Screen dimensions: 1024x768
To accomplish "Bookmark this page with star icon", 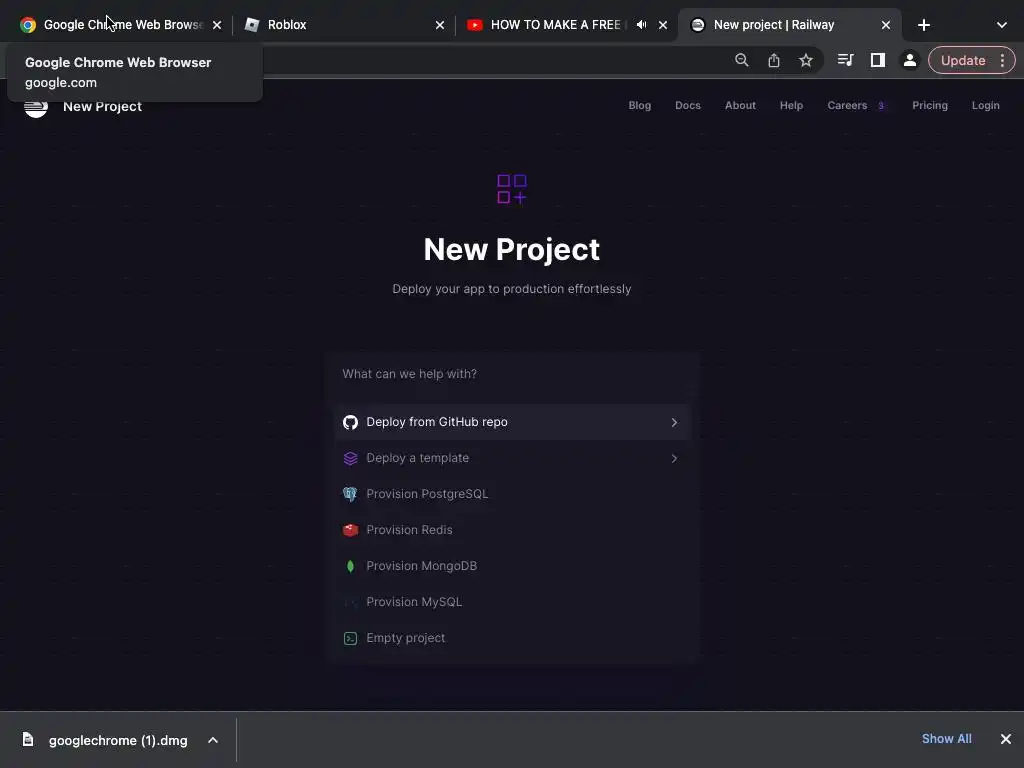I will (x=806, y=60).
